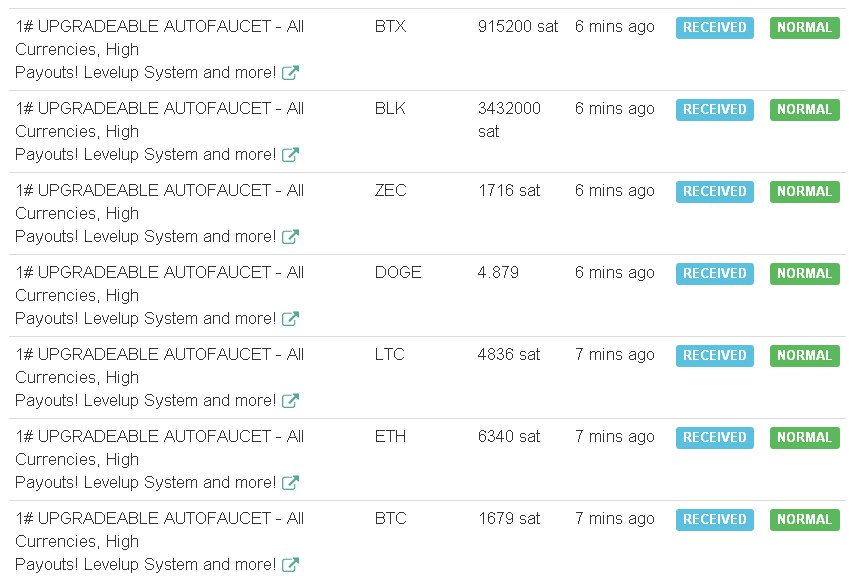The height and width of the screenshot is (582, 856).
Task: Click NORMAL badge in ETH row
Action: (805, 437)
